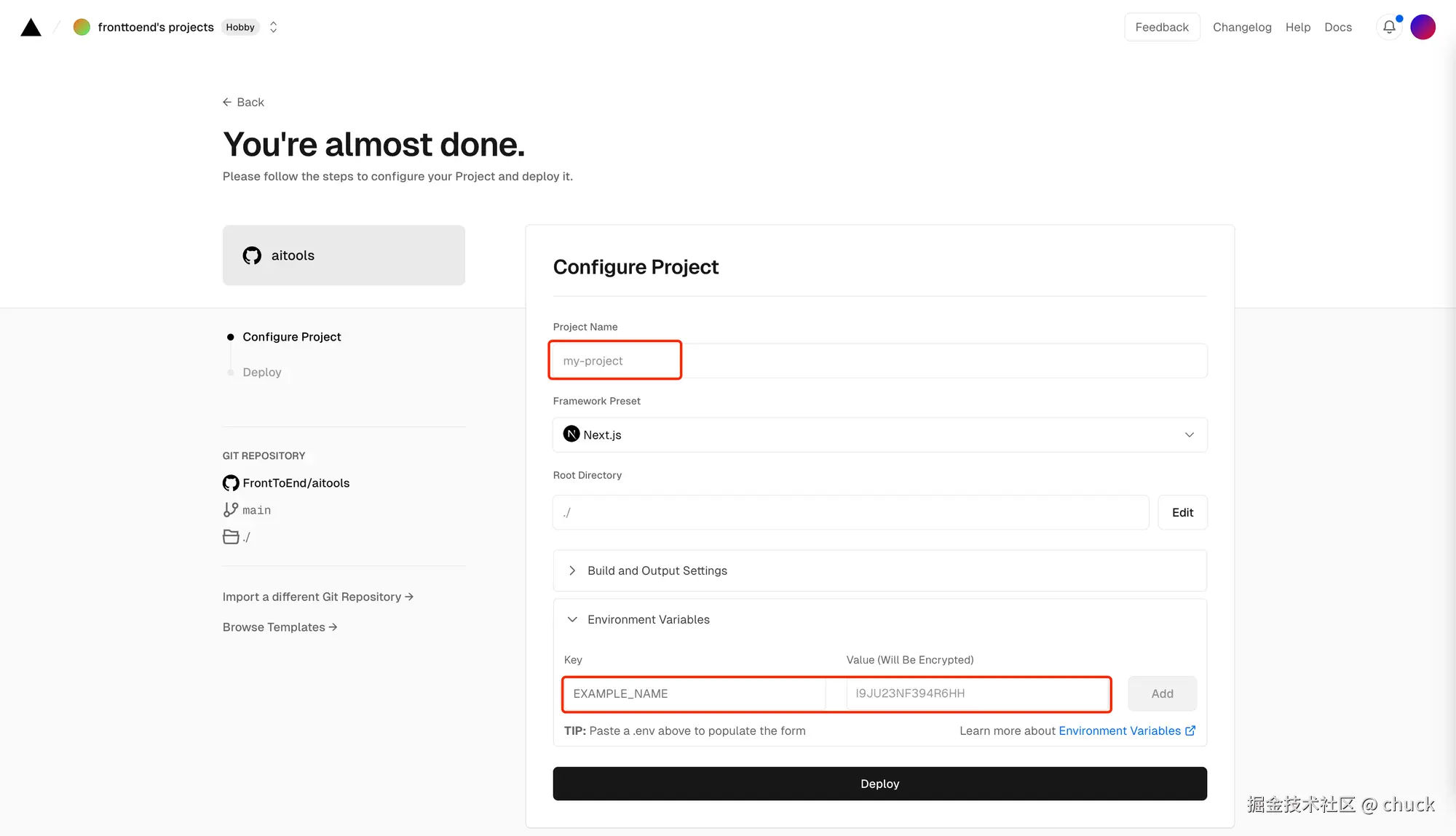
Task: Open the Help menu item
Action: pyautogui.click(x=1297, y=27)
